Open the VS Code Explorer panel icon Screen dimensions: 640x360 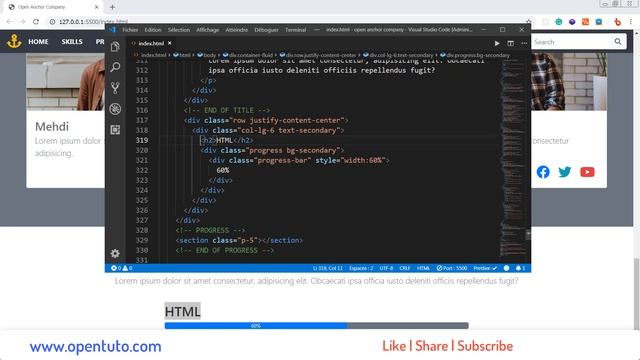(x=115, y=47)
